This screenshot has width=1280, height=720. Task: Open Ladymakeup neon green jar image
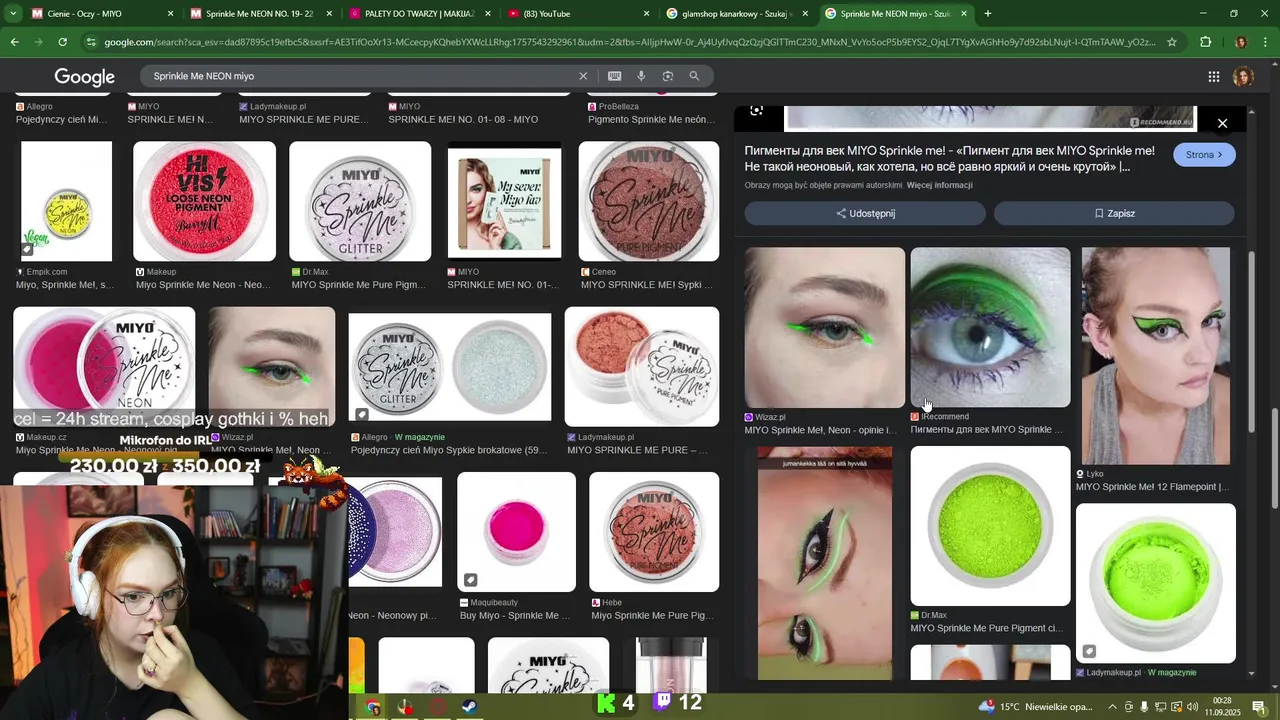tap(1156, 583)
